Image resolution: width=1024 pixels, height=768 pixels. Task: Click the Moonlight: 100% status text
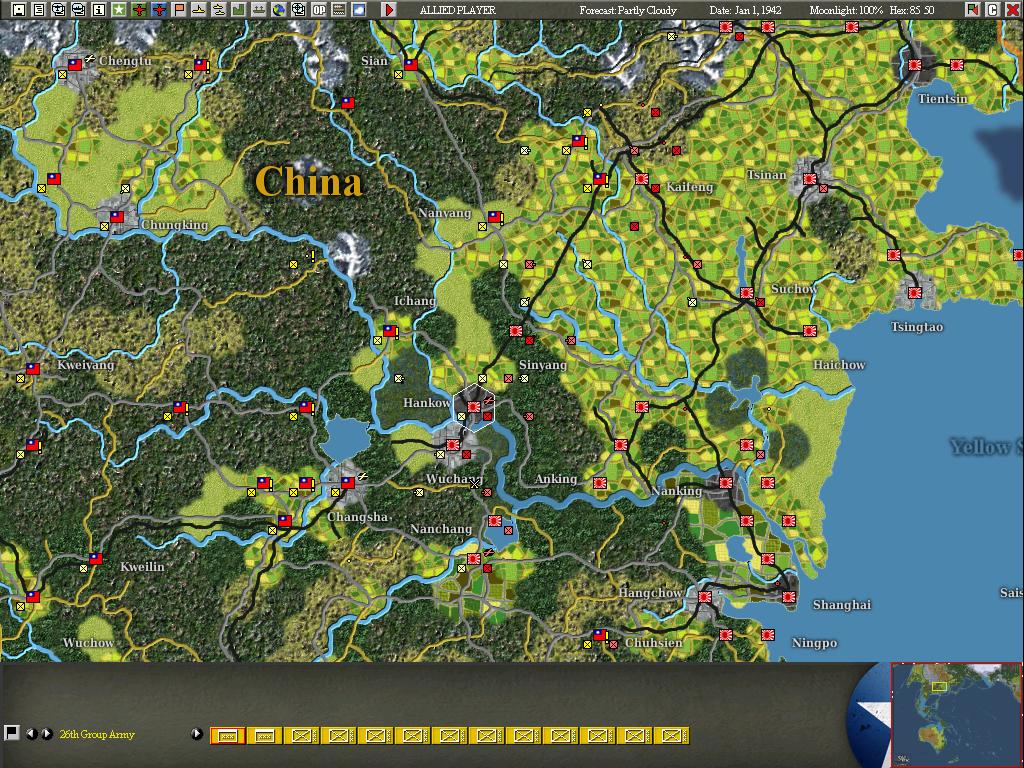pyautogui.click(x=846, y=10)
